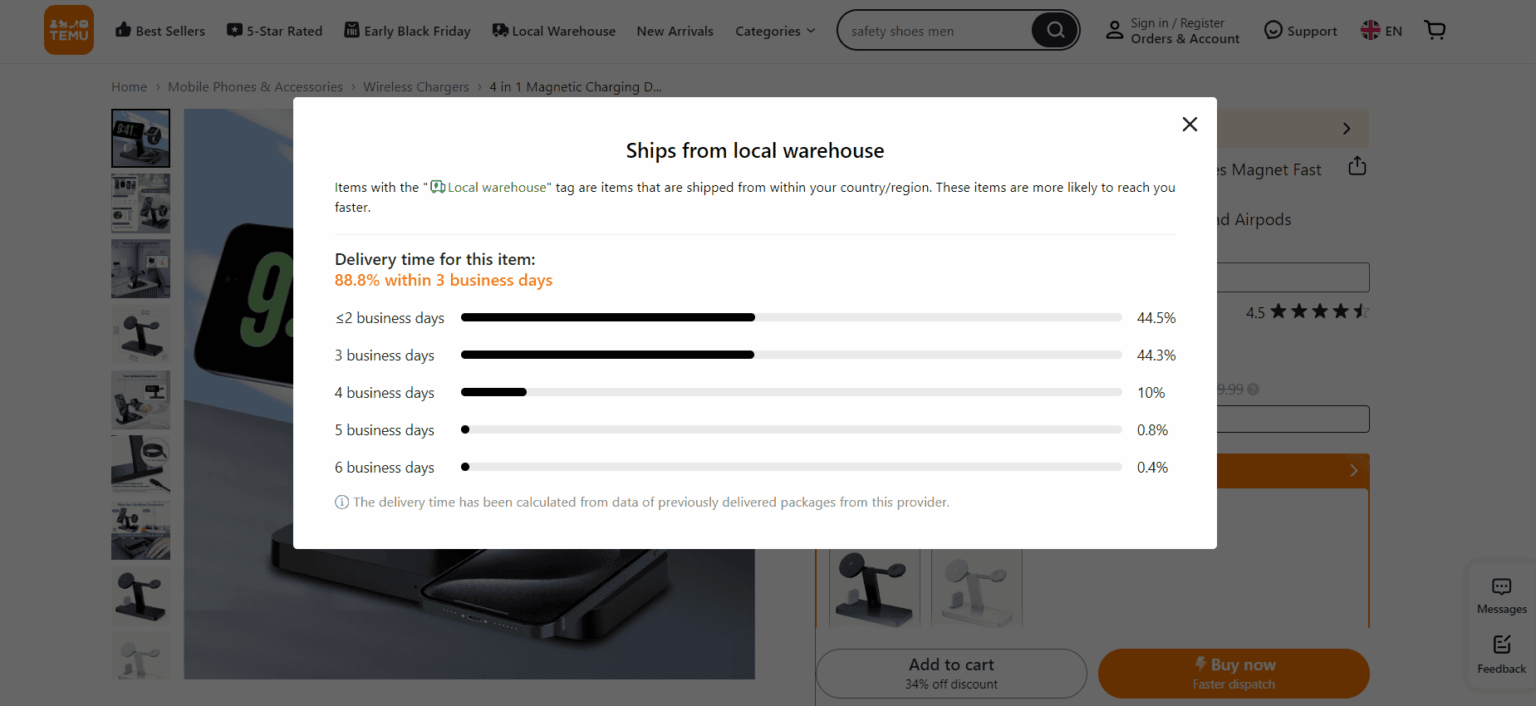The height and width of the screenshot is (706, 1536).
Task: Open Best Sellers in navigation bar
Action: click(x=160, y=31)
